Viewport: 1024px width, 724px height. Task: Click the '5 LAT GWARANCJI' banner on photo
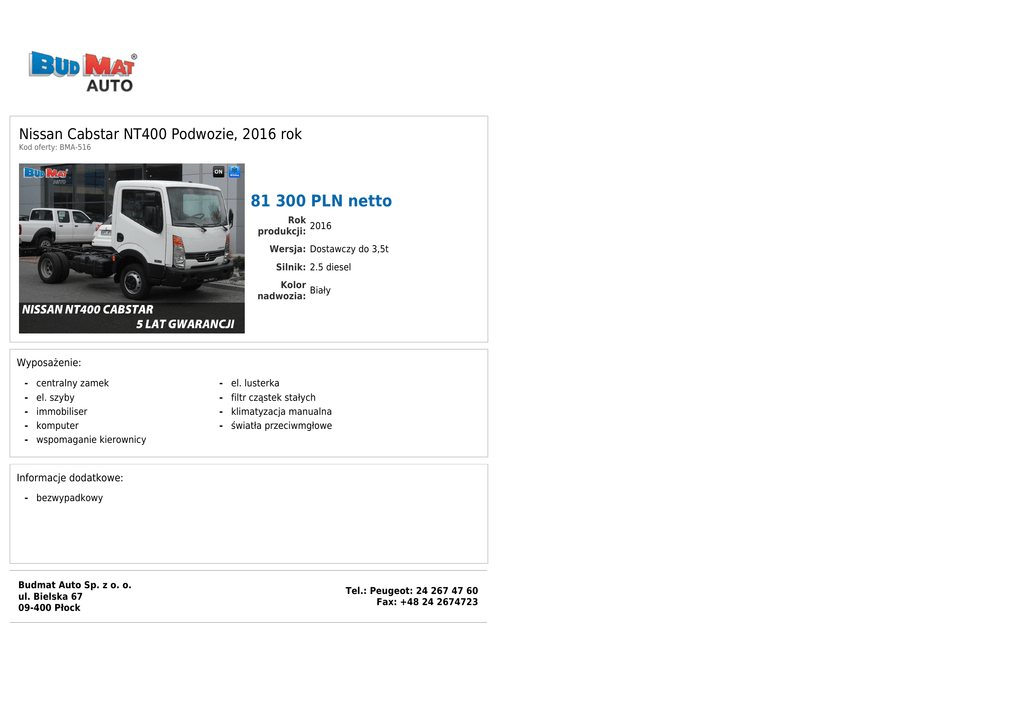(185, 324)
